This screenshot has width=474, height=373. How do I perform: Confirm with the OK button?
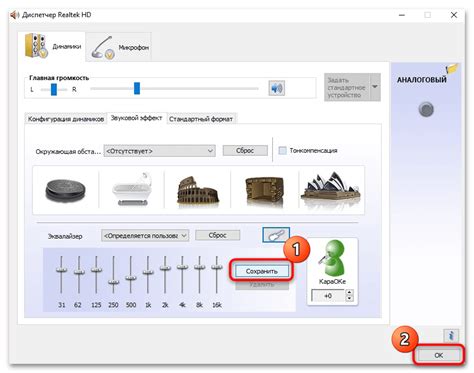439,355
